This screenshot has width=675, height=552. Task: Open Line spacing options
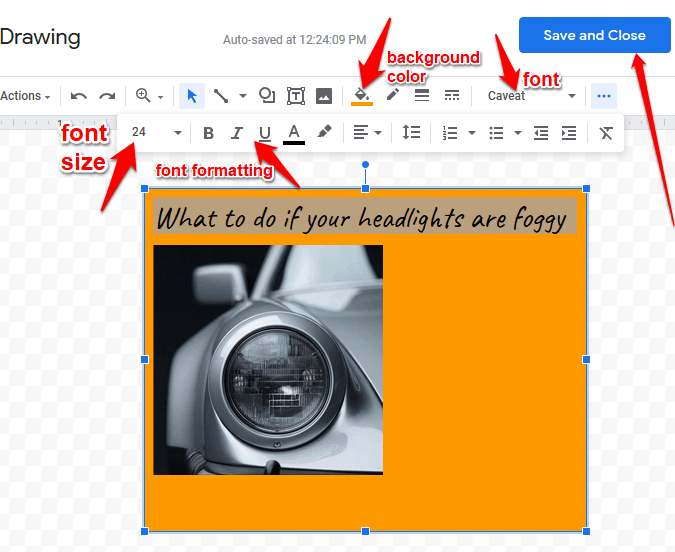(411, 133)
